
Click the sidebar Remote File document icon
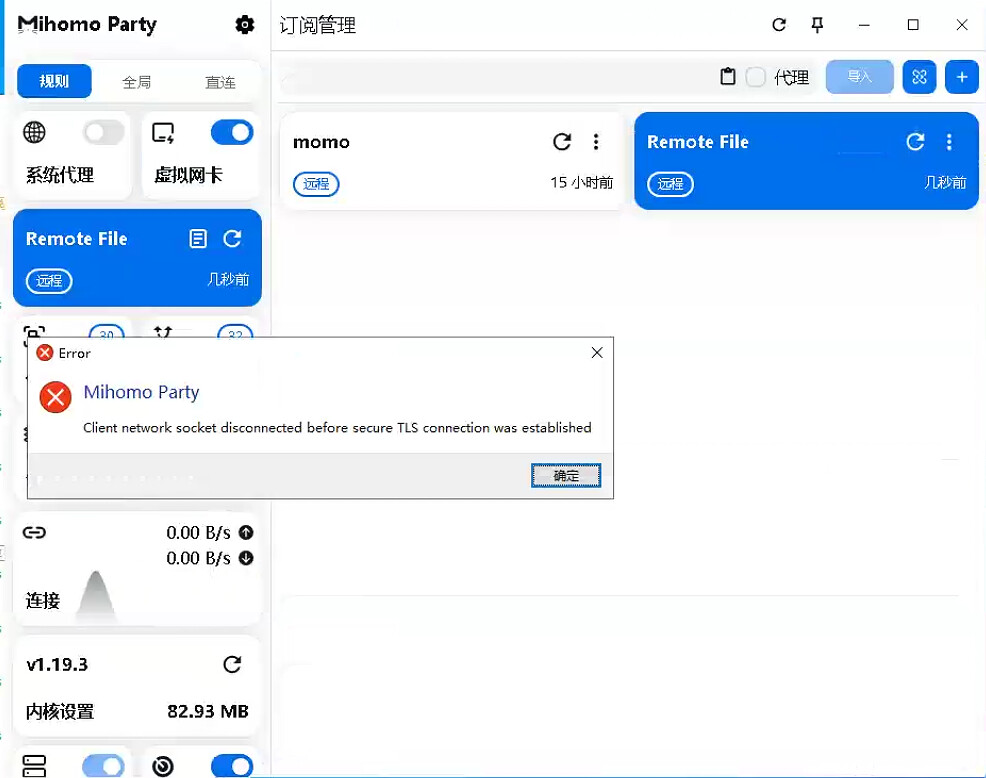199,239
